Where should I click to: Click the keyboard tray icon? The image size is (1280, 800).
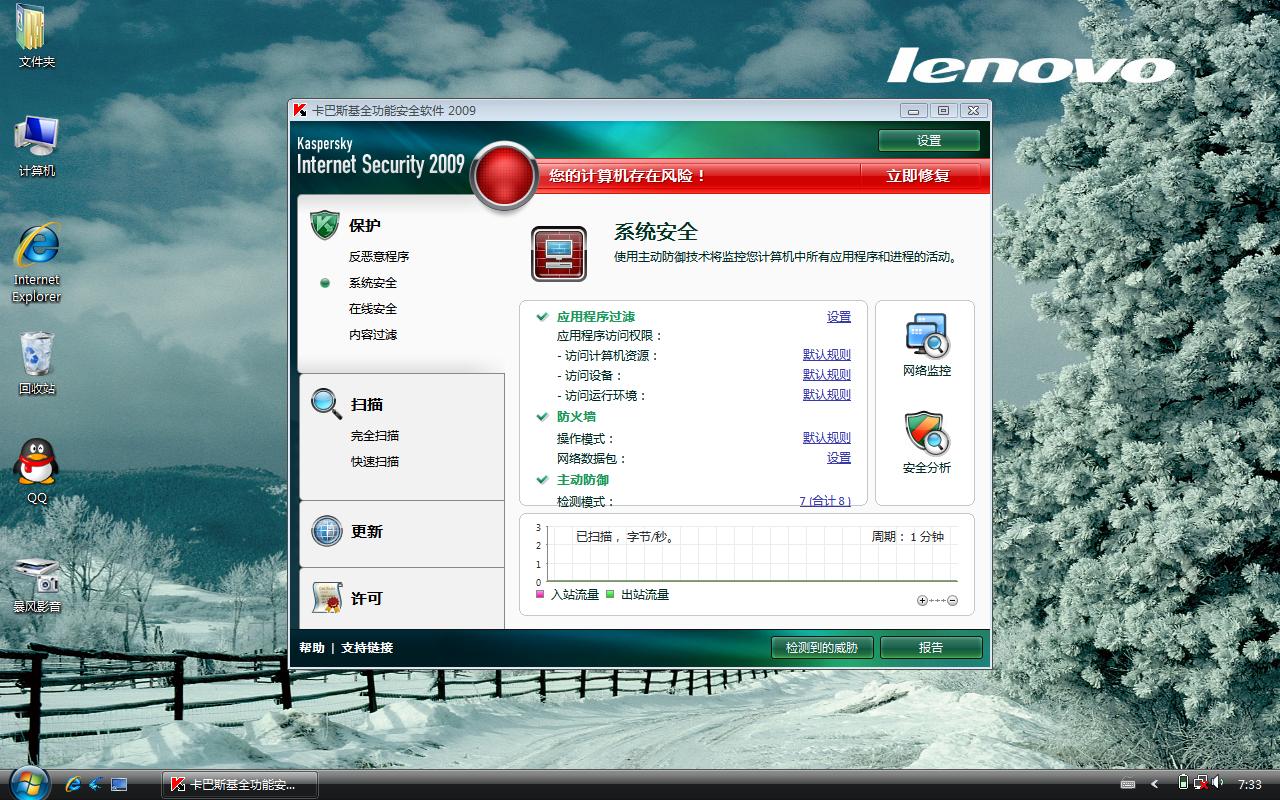click(1128, 784)
